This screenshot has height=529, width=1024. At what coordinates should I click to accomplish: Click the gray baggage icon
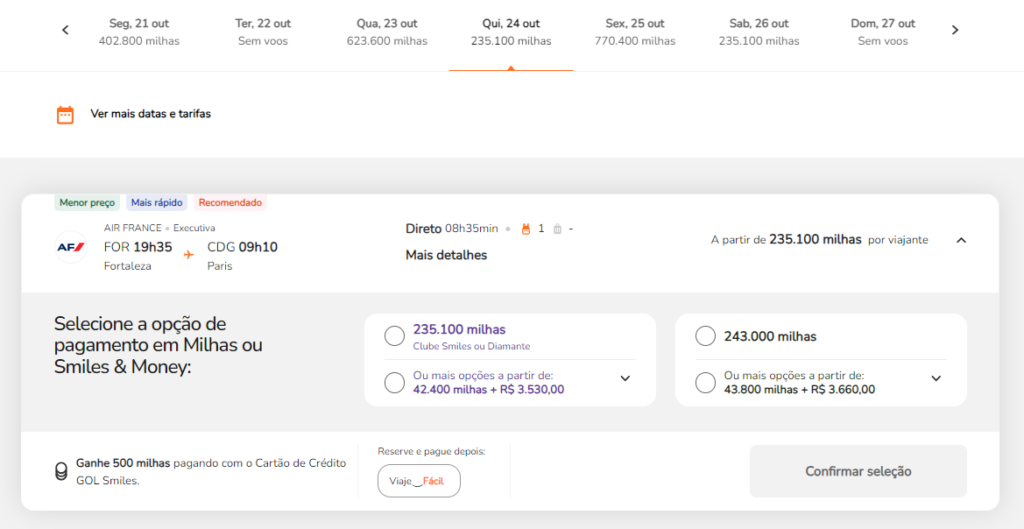click(557, 229)
